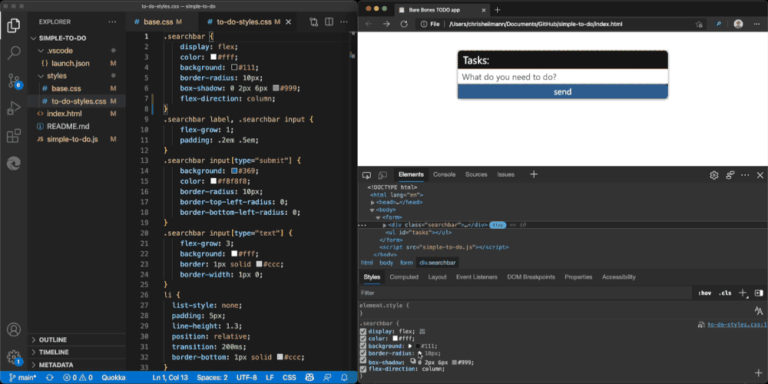
Task: Open the browser settings ellipsis menu
Action: tap(756, 24)
